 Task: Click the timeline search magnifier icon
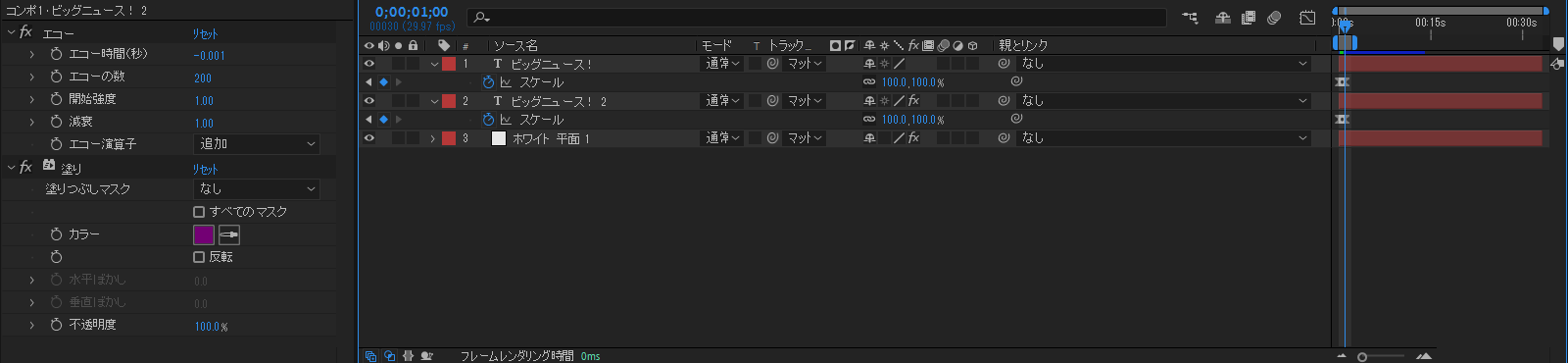tap(480, 17)
